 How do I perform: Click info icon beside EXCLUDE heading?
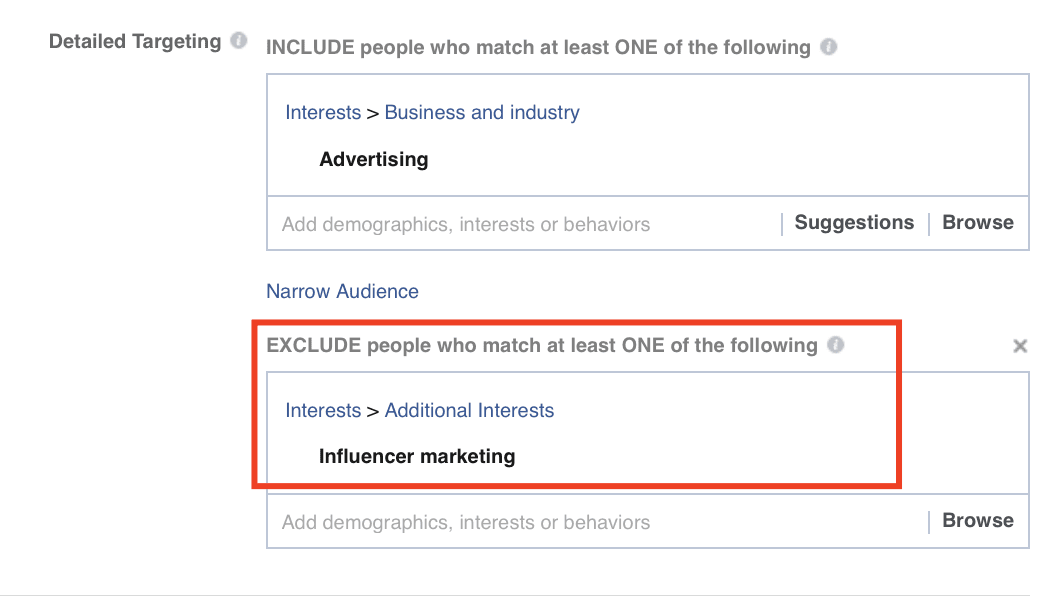tap(836, 345)
